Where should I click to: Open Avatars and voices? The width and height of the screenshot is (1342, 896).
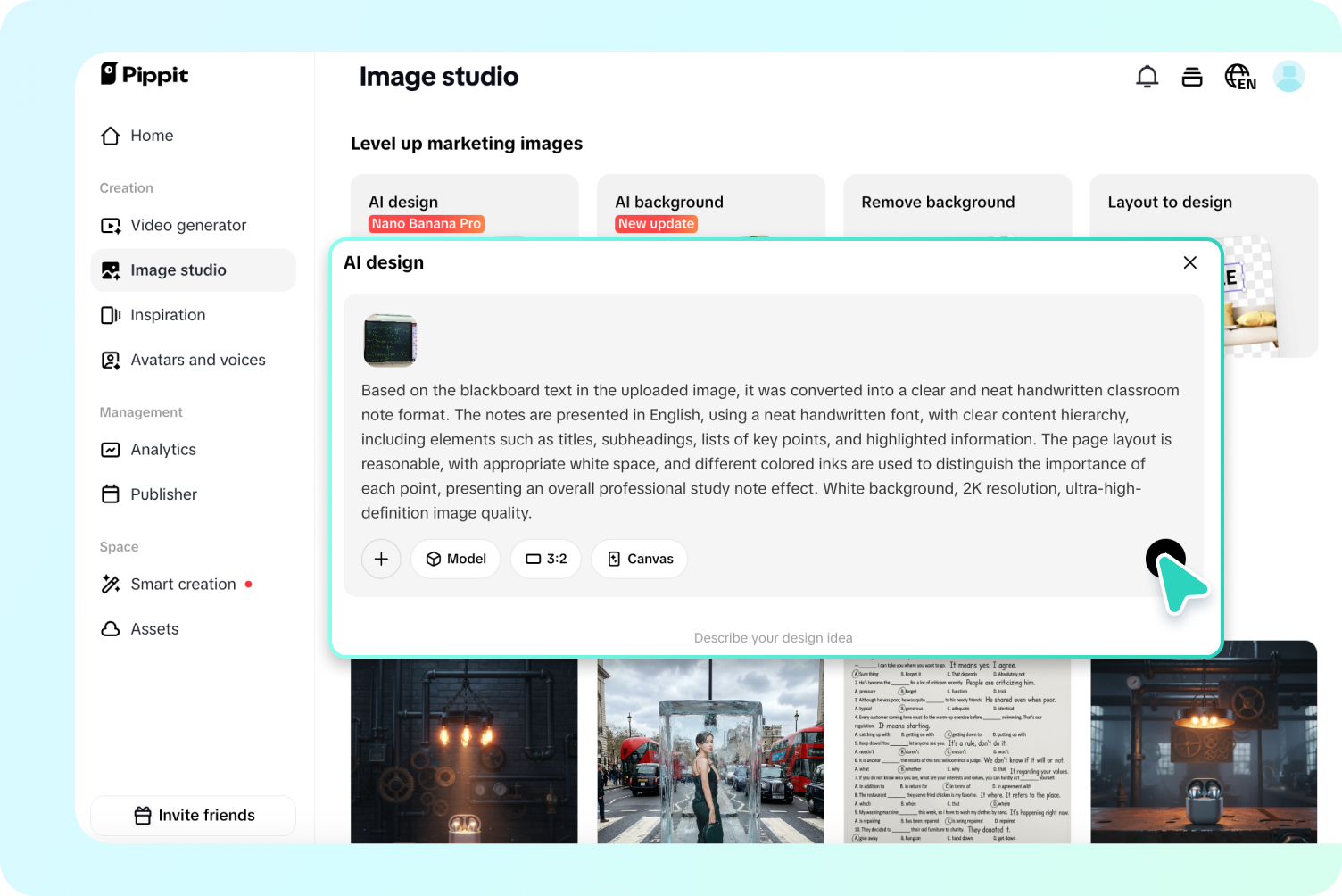point(197,361)
